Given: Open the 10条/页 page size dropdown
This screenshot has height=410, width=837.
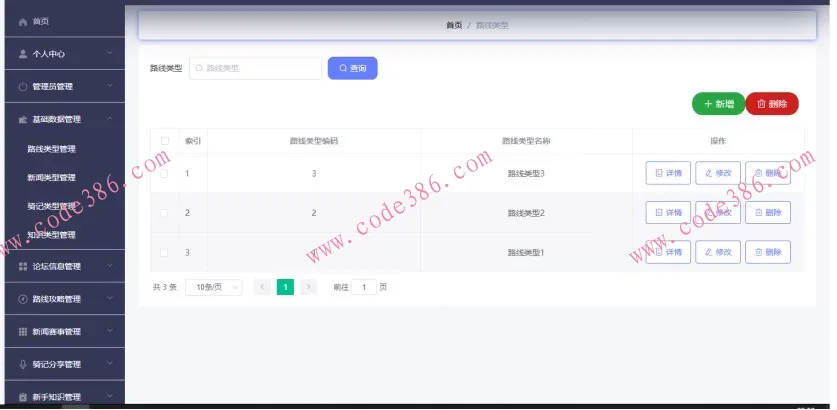Looking at the screenshot, I should (x=214, y=287).
